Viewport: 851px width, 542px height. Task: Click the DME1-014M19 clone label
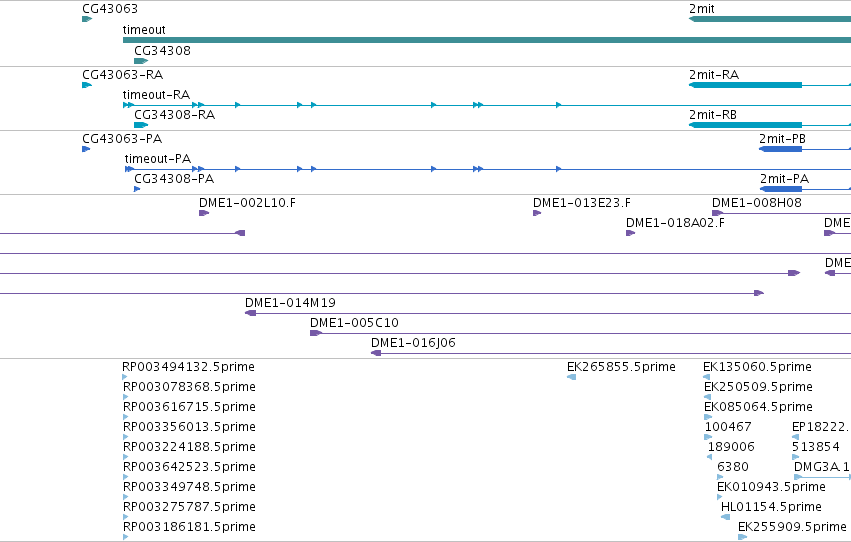point(290,303)
